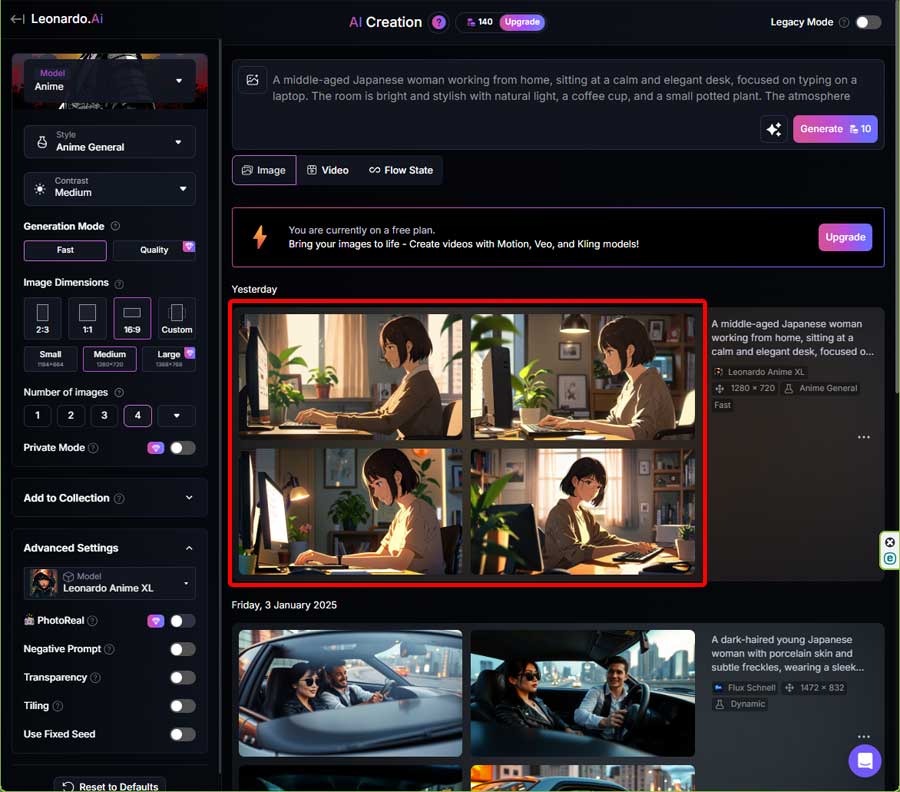Expand the Add to Collection section
The image size is (900, 792).
(x=109, y=498)
